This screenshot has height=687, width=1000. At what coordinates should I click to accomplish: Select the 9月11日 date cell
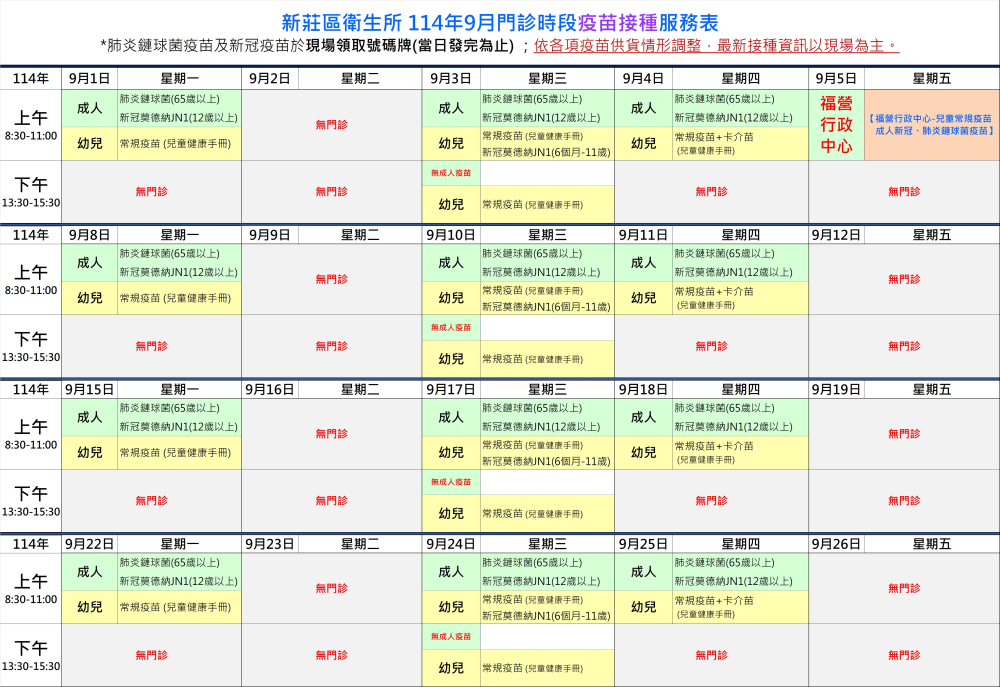tap(643, 235)
